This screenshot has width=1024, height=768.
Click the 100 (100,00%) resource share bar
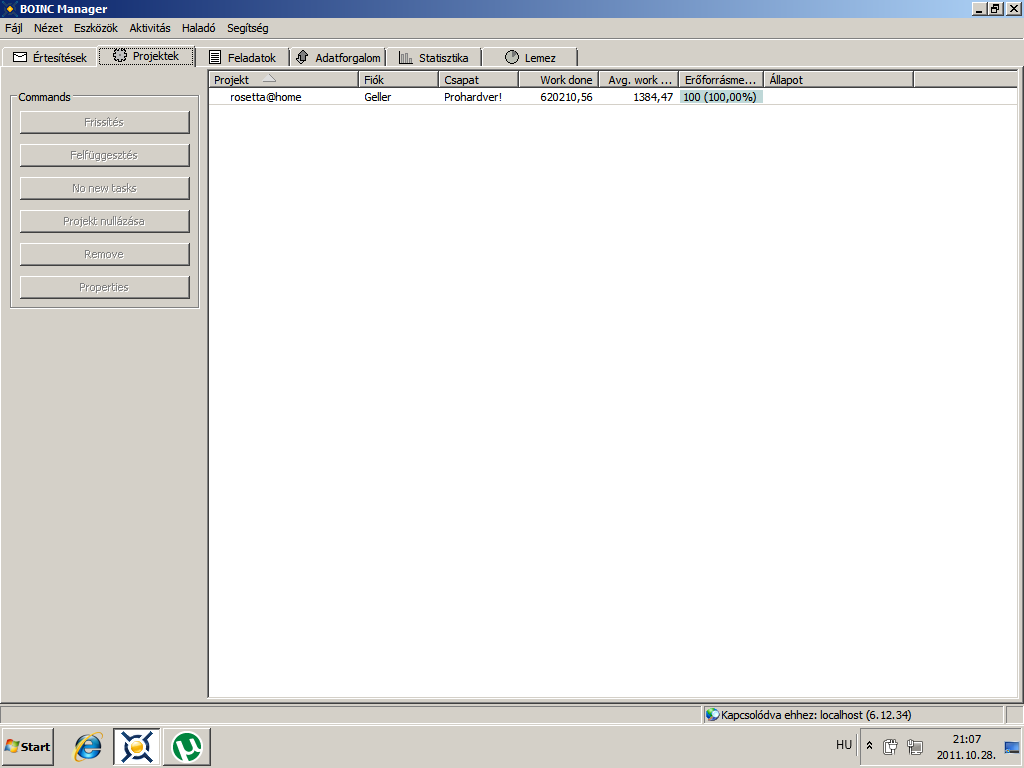point(721,97)
